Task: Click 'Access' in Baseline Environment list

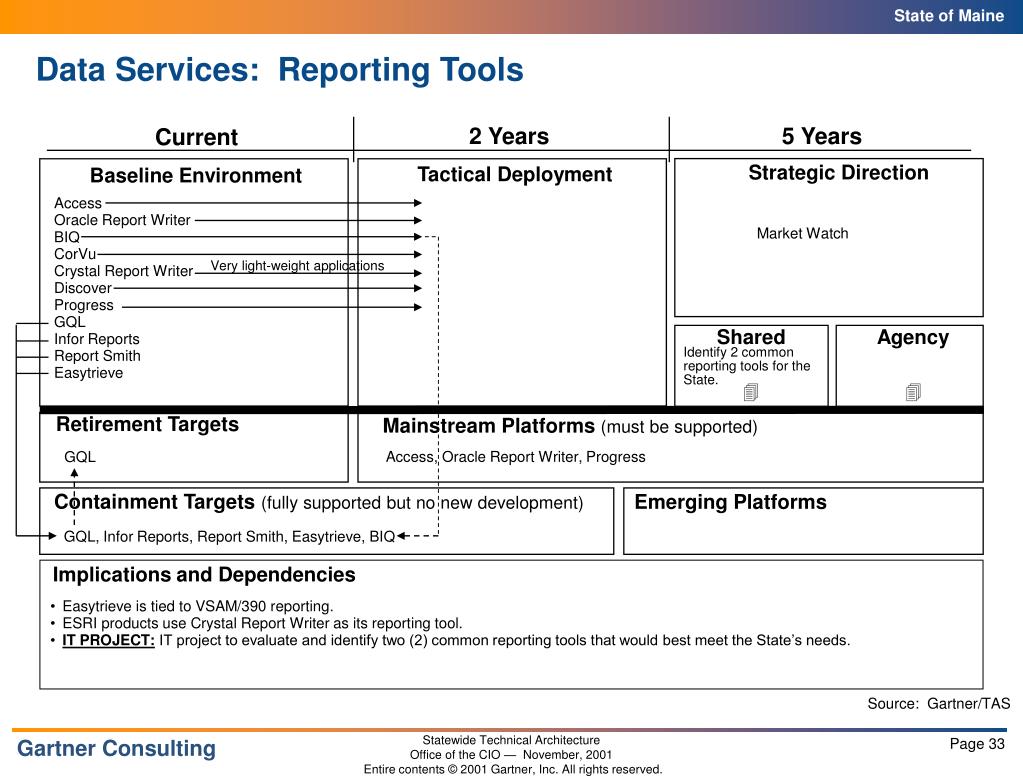Action: coord(78,203)
